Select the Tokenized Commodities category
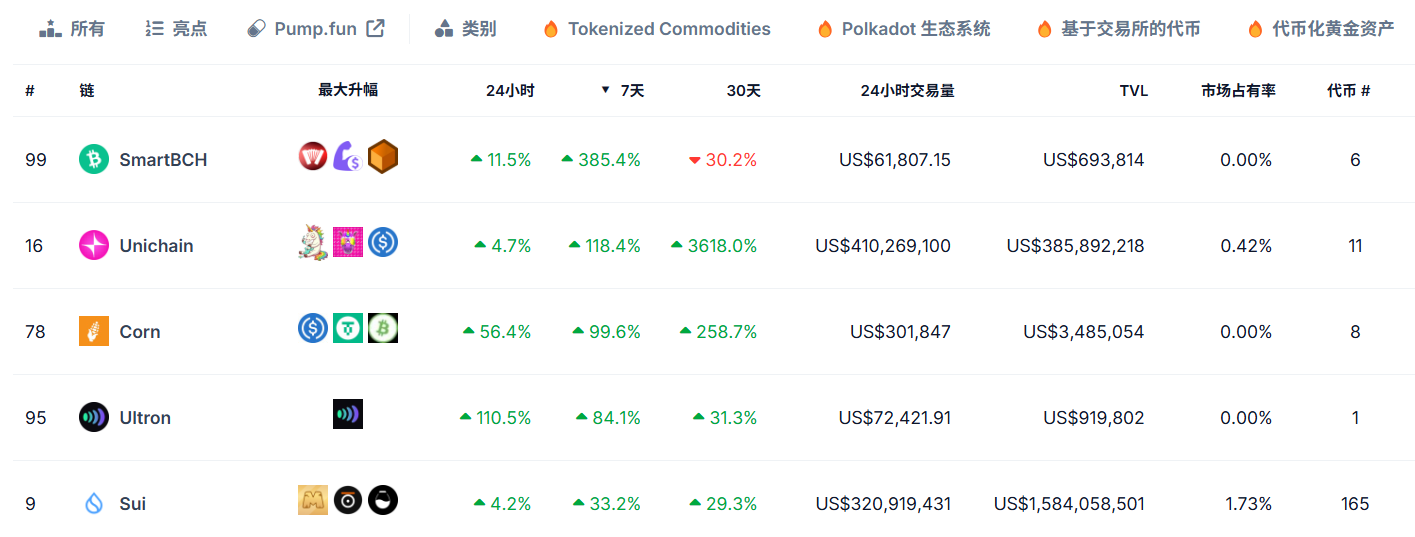This screenshot has width=1415, height=537. pyautogui.click(x=657, y=29)
